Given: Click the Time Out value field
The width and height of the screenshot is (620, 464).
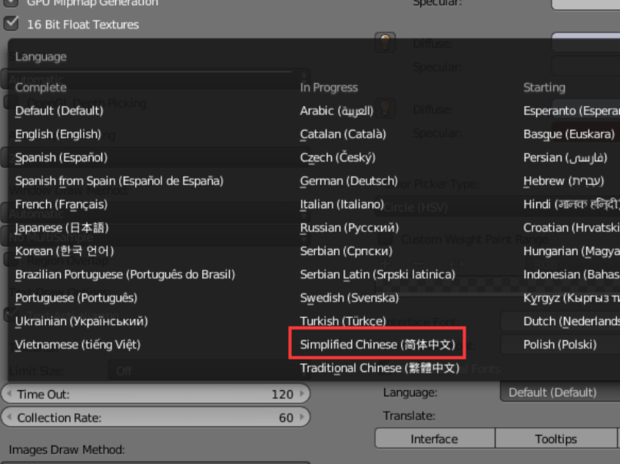Looking at the screenshot, I should pyautogui.click(x=156, y=394).
